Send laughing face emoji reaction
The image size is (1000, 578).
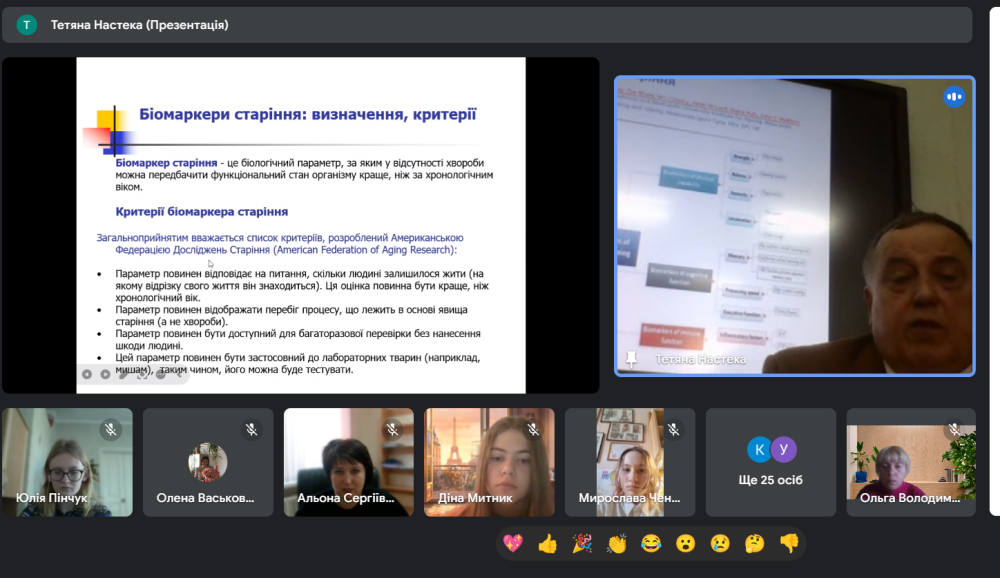tap(651, 544)
